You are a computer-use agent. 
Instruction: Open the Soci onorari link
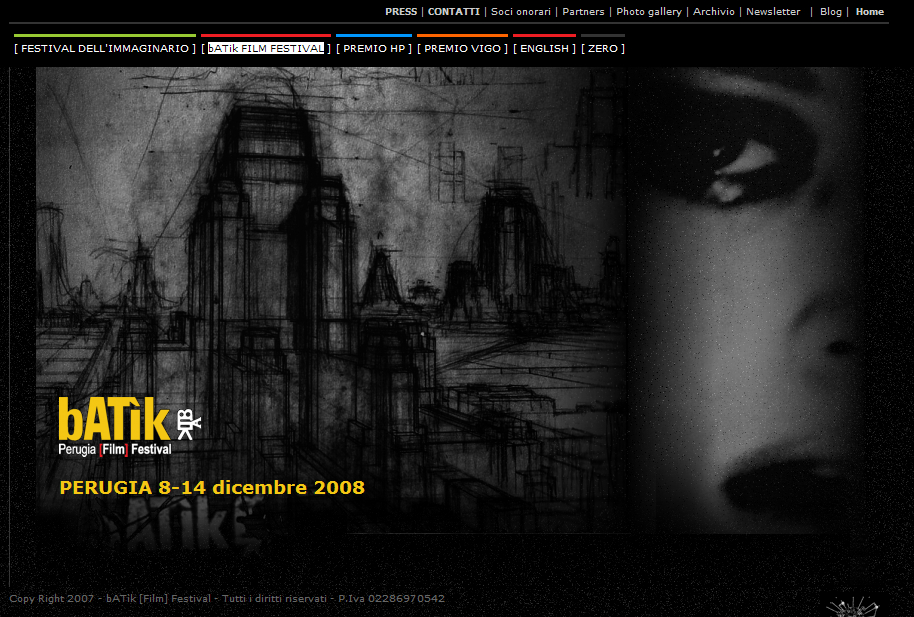pyautogui.click(x=521, y=12)
